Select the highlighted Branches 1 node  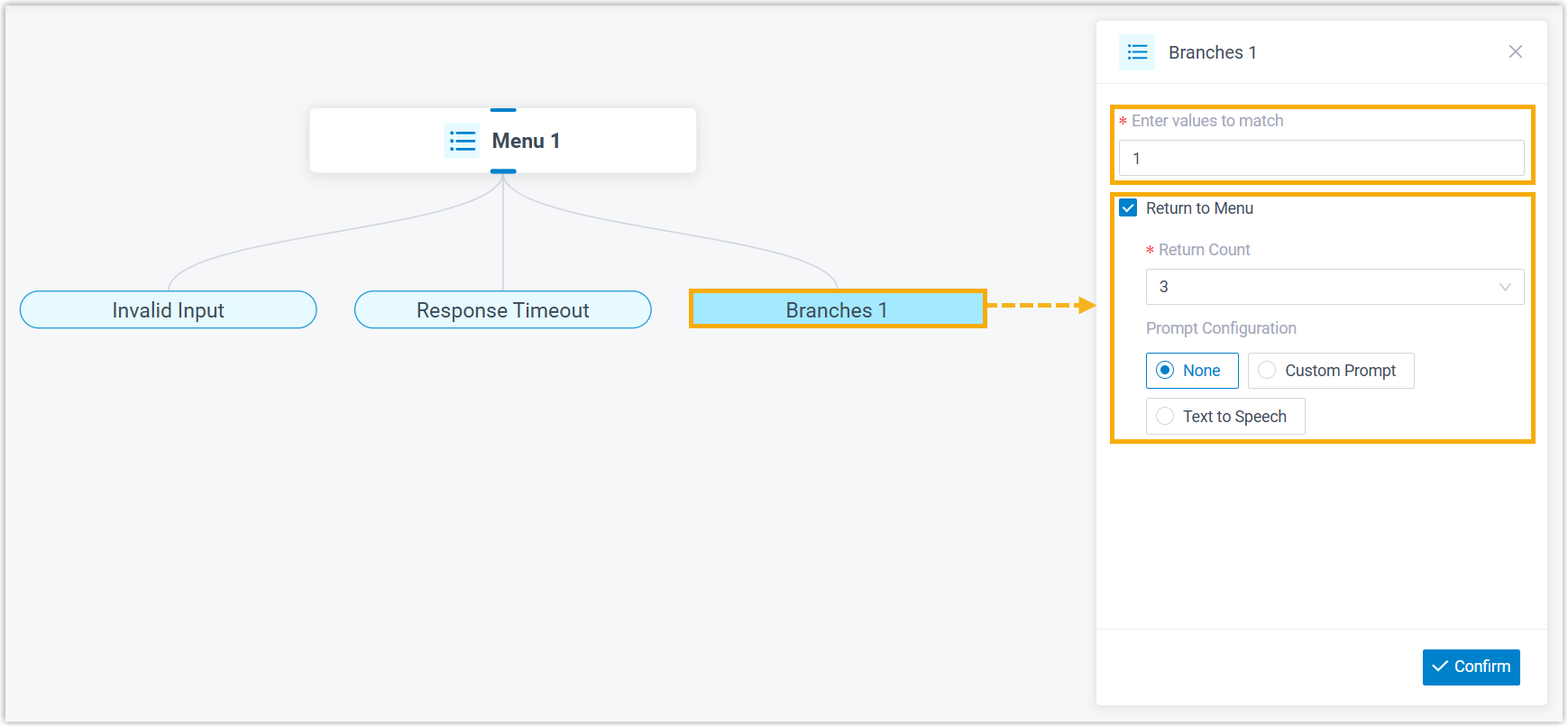(837, 309)
